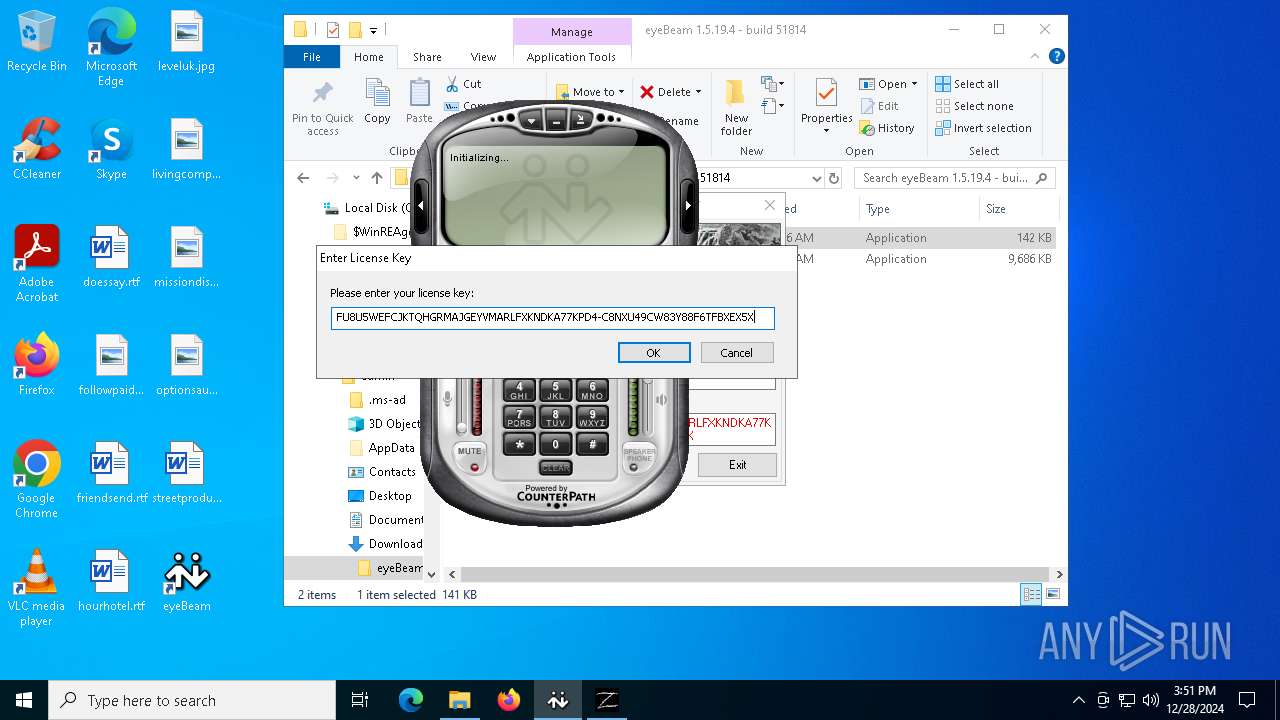Open the eyeBeam desktop shortcut

click(x=187, y=582)
